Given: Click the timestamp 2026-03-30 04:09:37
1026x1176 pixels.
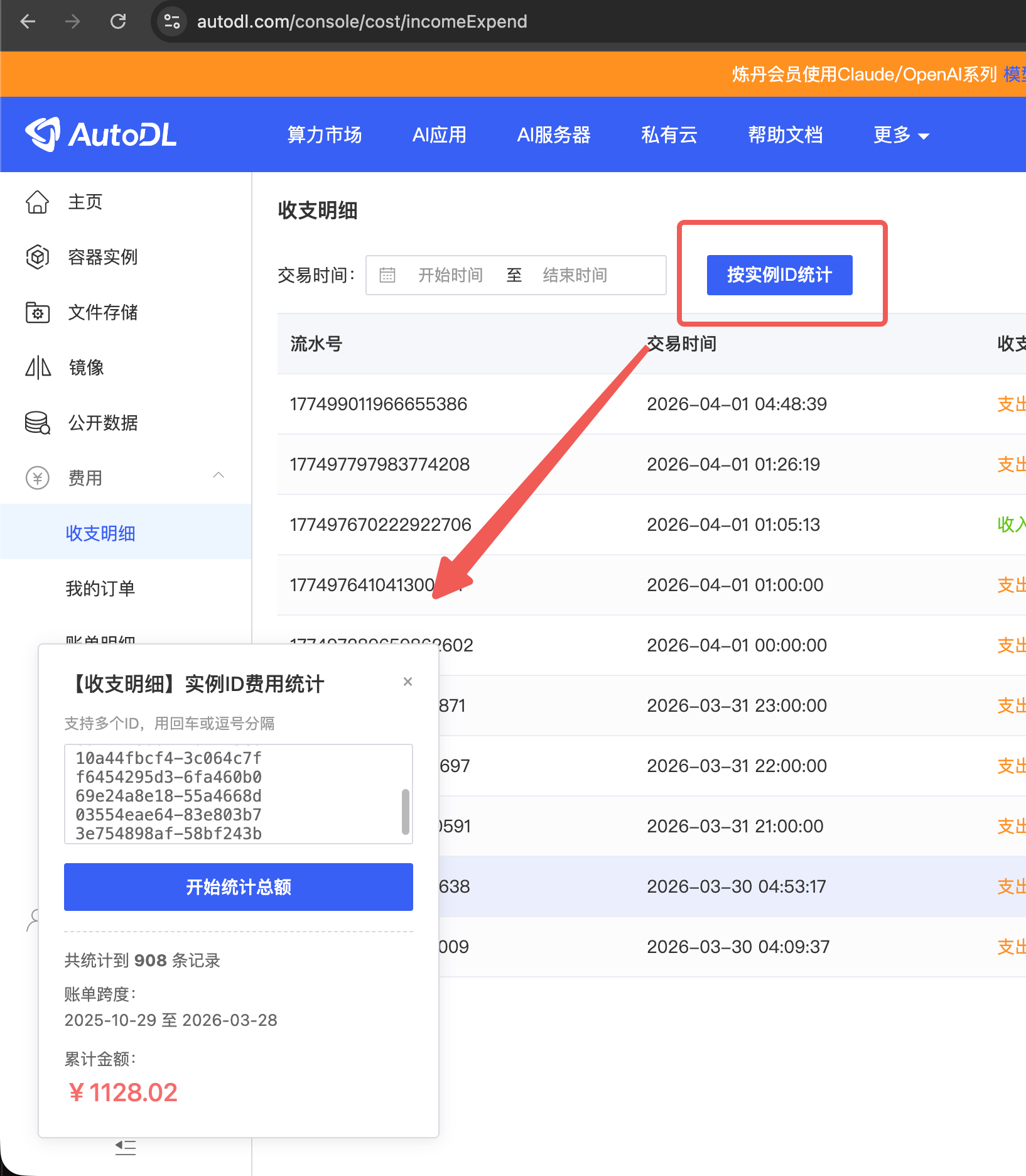Looking at the screenshot, I should [x=738, y=947].
